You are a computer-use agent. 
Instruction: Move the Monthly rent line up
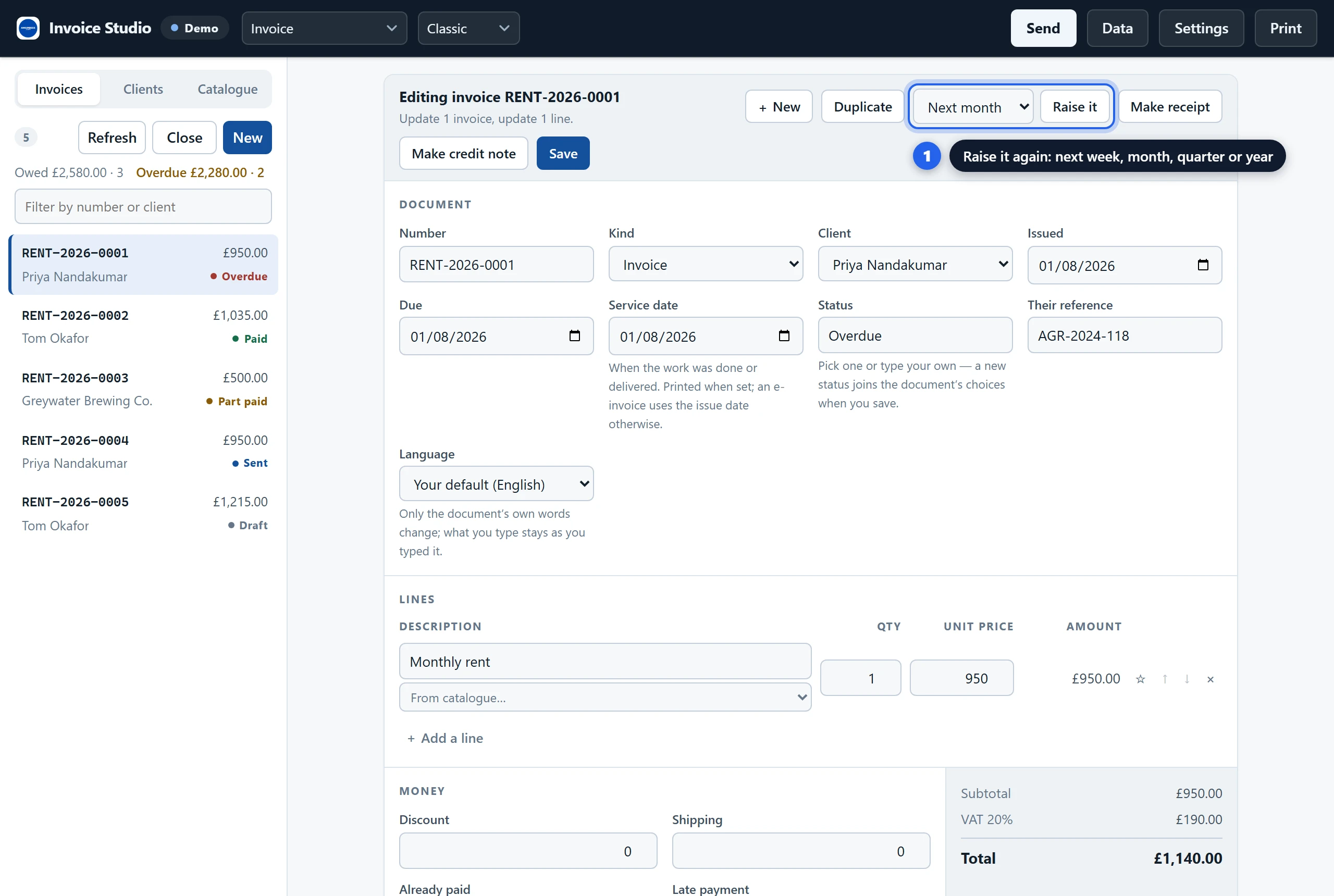coord(1164,679)
